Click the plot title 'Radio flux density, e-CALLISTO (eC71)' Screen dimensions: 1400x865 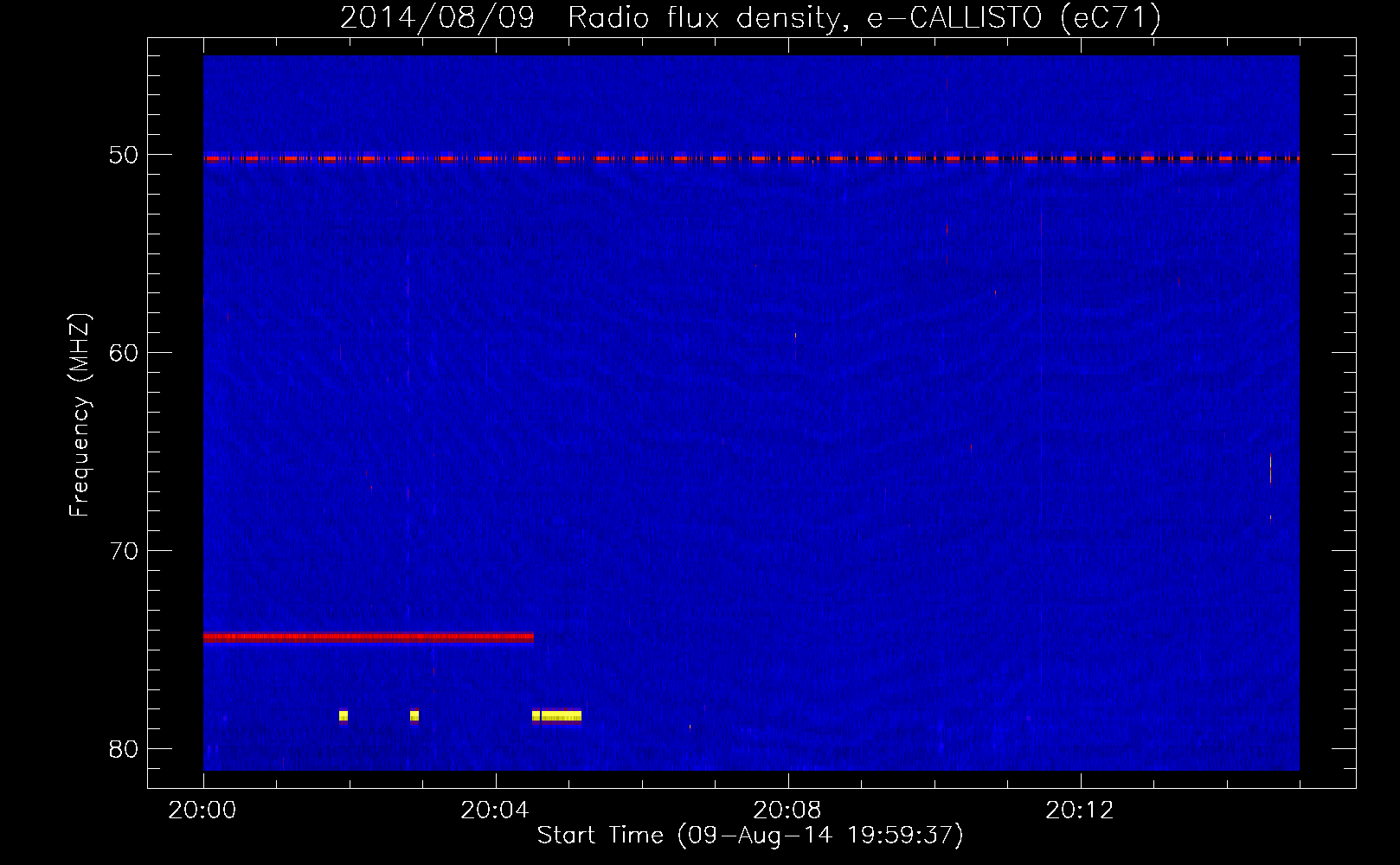[x=864, y=18]
